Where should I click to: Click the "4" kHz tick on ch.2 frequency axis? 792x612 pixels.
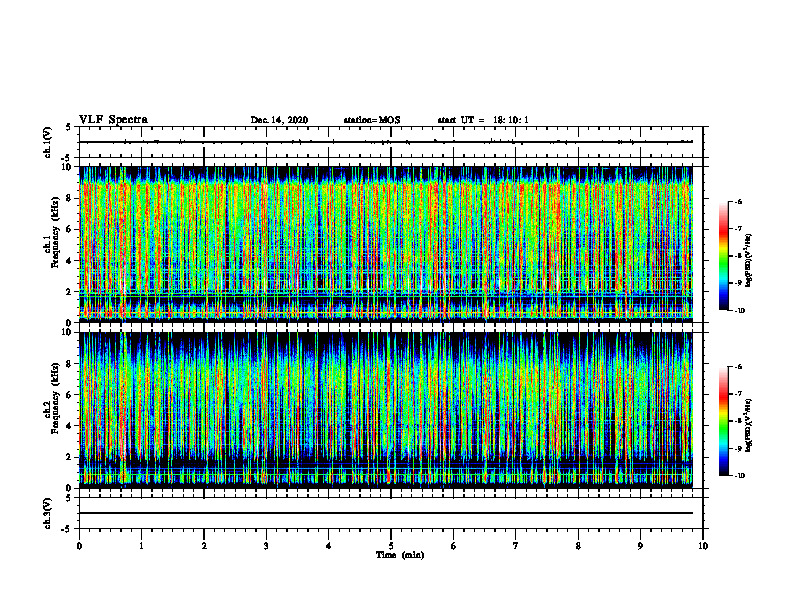tap(70, 426)
